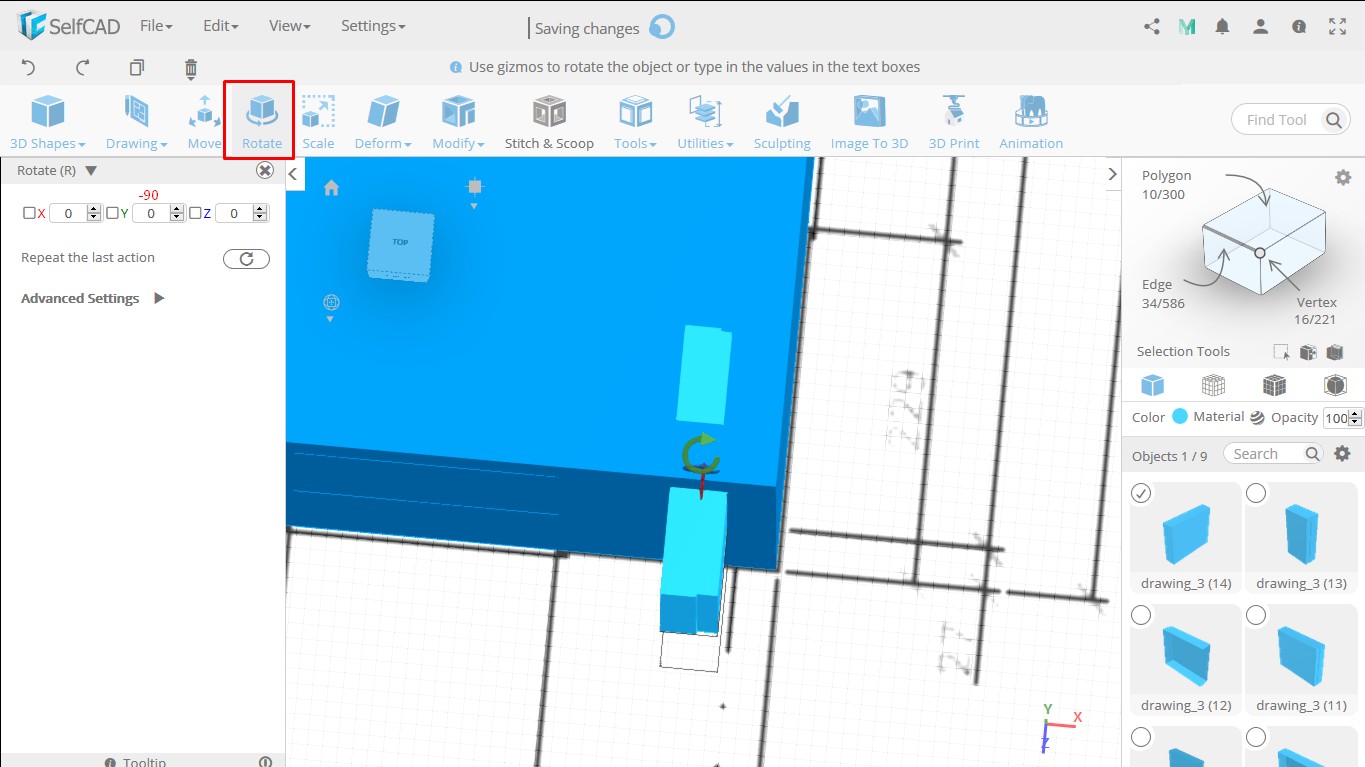Open the File menu
1365x767 pixels.
(156, 26)
